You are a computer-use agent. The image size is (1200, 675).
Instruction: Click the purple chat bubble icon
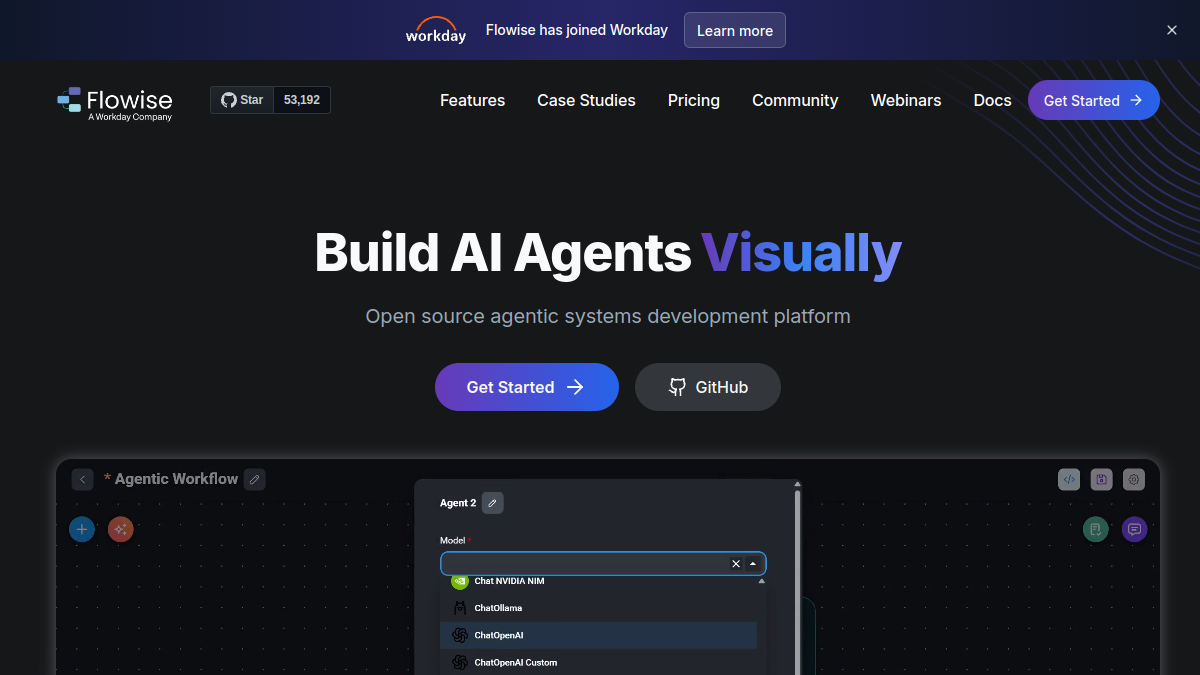point(1134,529)
